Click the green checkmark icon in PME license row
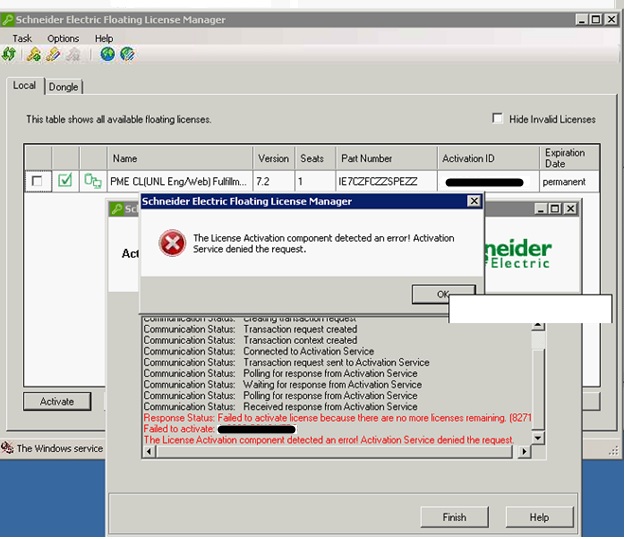This screenshot has width=627, height=539. coord(65,180)
